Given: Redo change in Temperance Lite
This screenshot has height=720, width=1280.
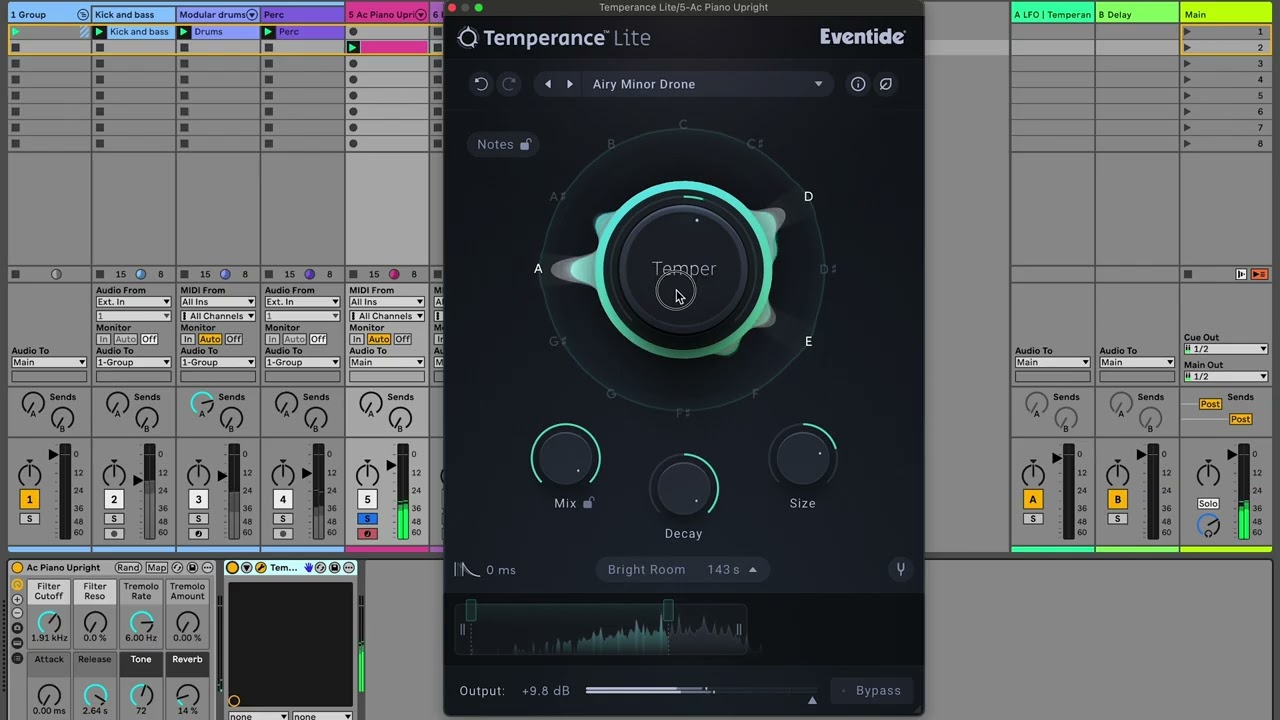Looking at the screenshot, I should point(509,84).
